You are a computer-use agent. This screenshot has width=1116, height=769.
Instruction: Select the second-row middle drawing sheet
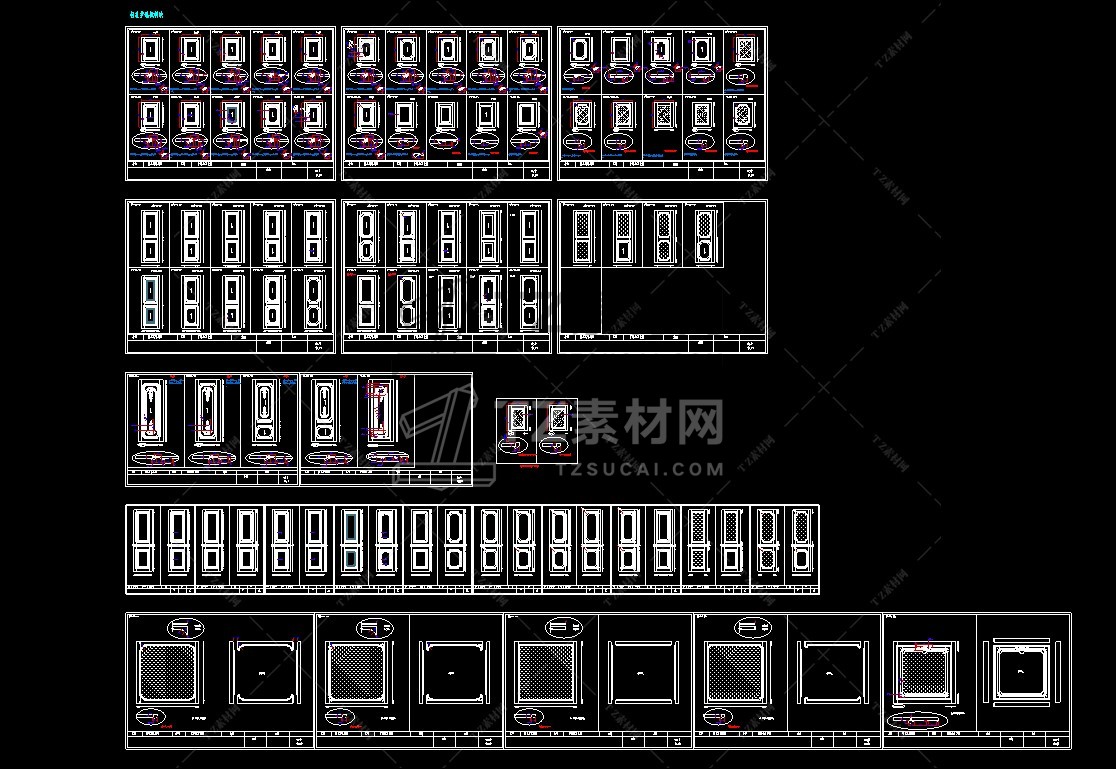[446, 276]
